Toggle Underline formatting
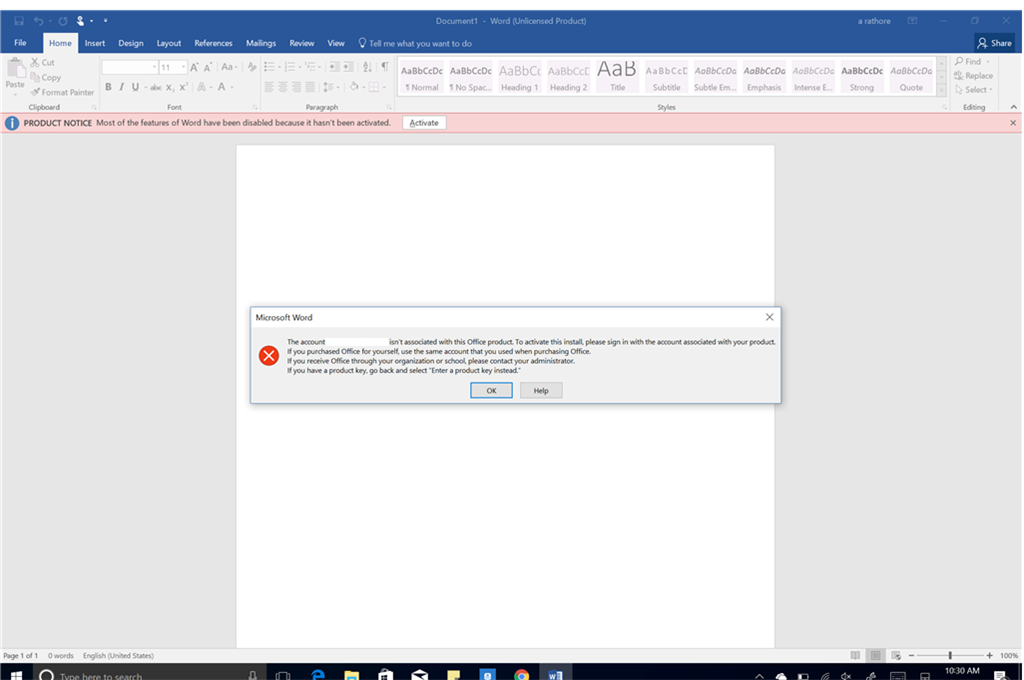This screenshot has width=1024, height=680. 135,87
